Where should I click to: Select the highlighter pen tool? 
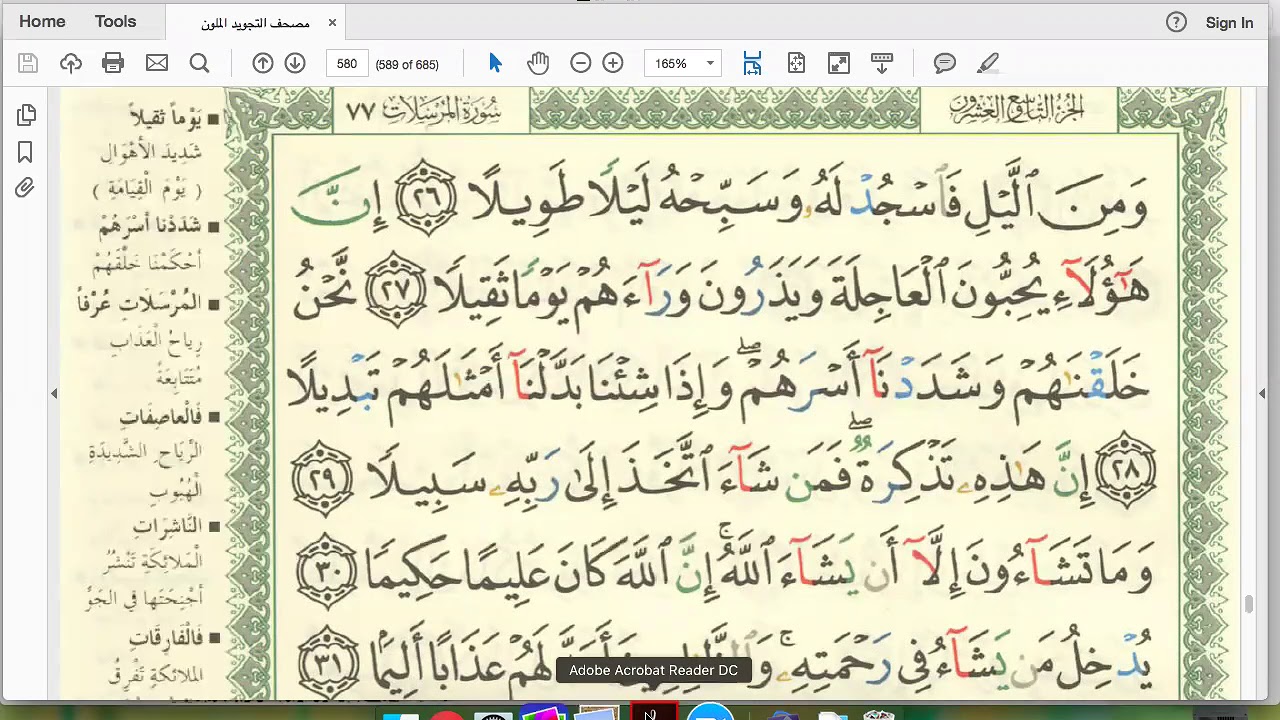click(x=988, y=63)
